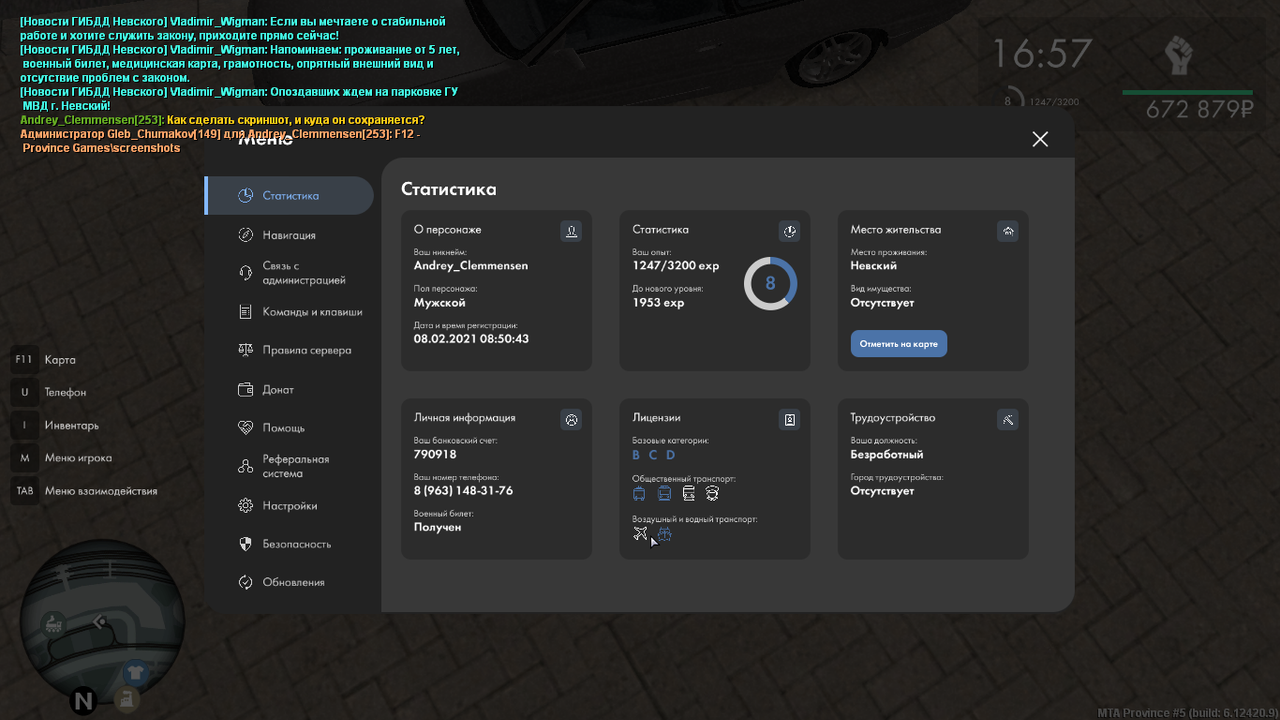
Task: Click the person icon in О персонаже card
Action: click(x=571, y=231)
